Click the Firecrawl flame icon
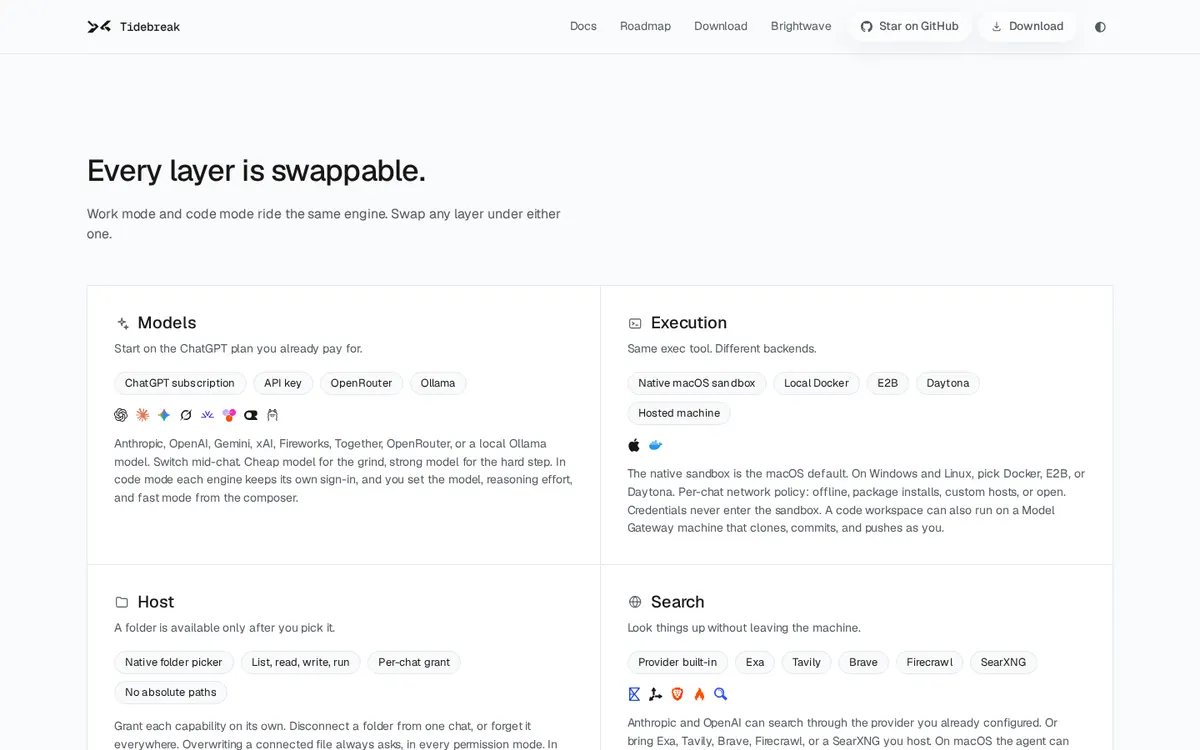Viewport: 1200px width, 750px height. [x=699, y=694]
